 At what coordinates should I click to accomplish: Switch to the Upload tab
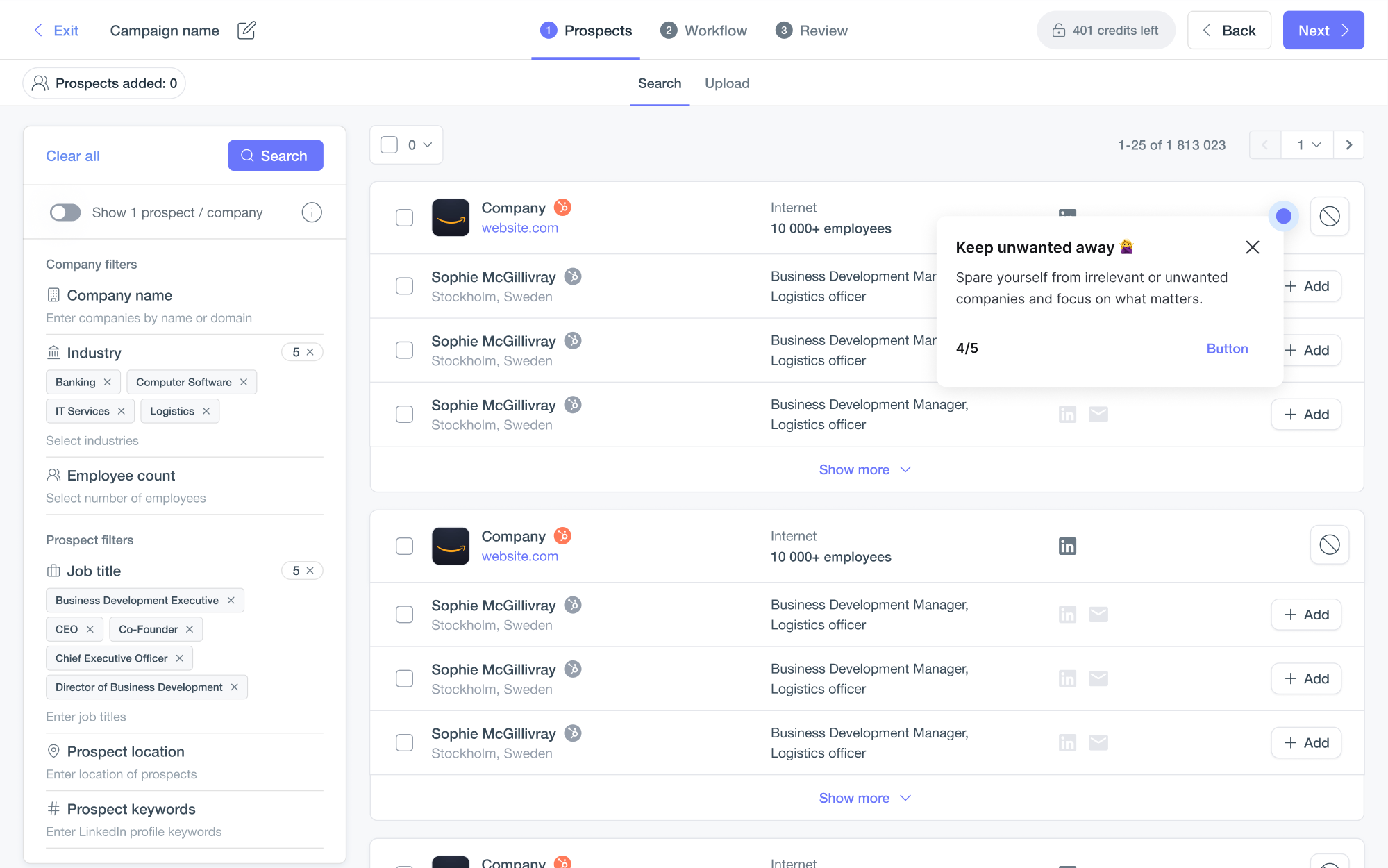click(726, 83)
